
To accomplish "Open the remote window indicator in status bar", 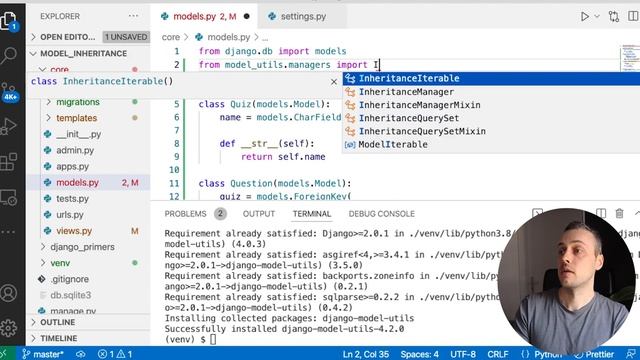I will [5, 354].
